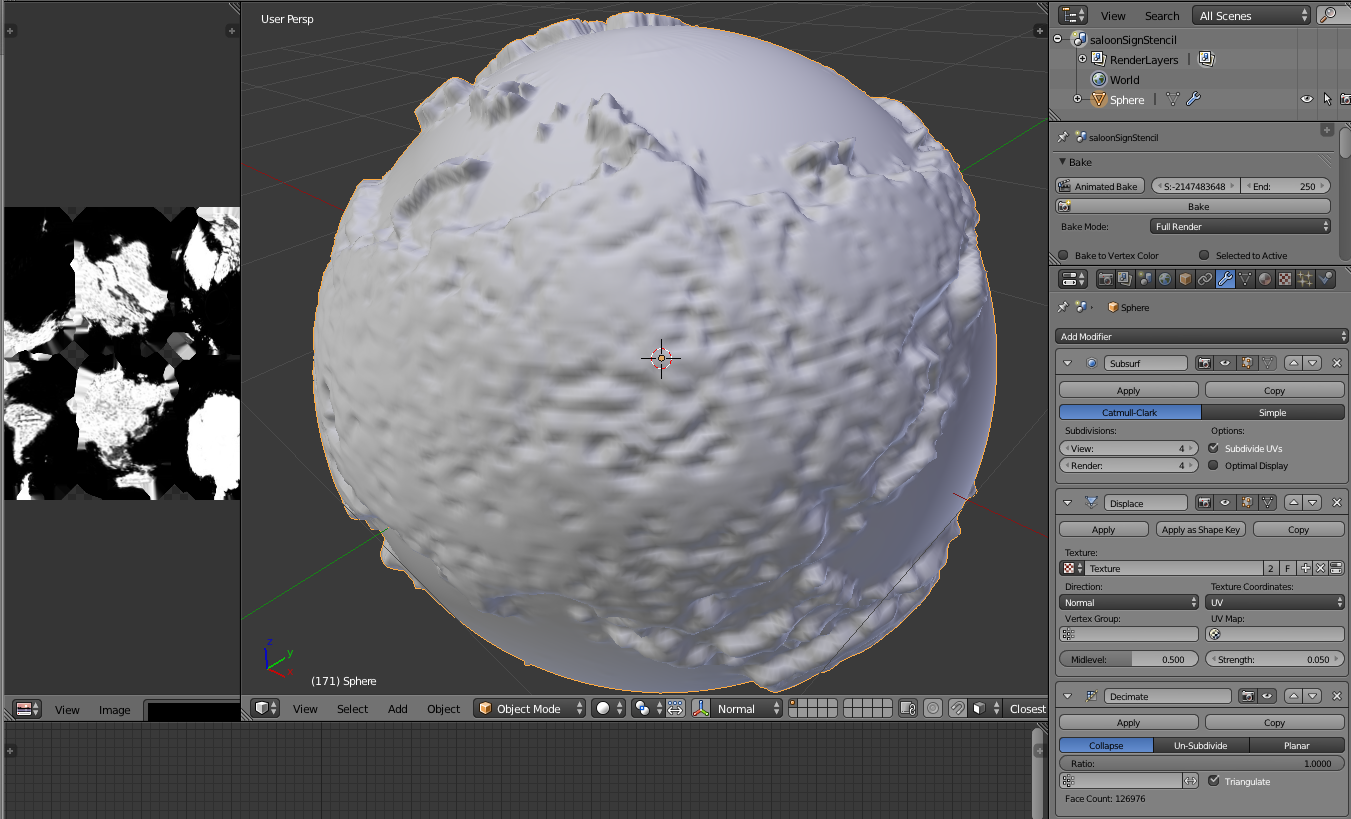The image size is (1351, 819).
Task: Collapse the Subsurf modifier panel
Action: pos(1067,363)
